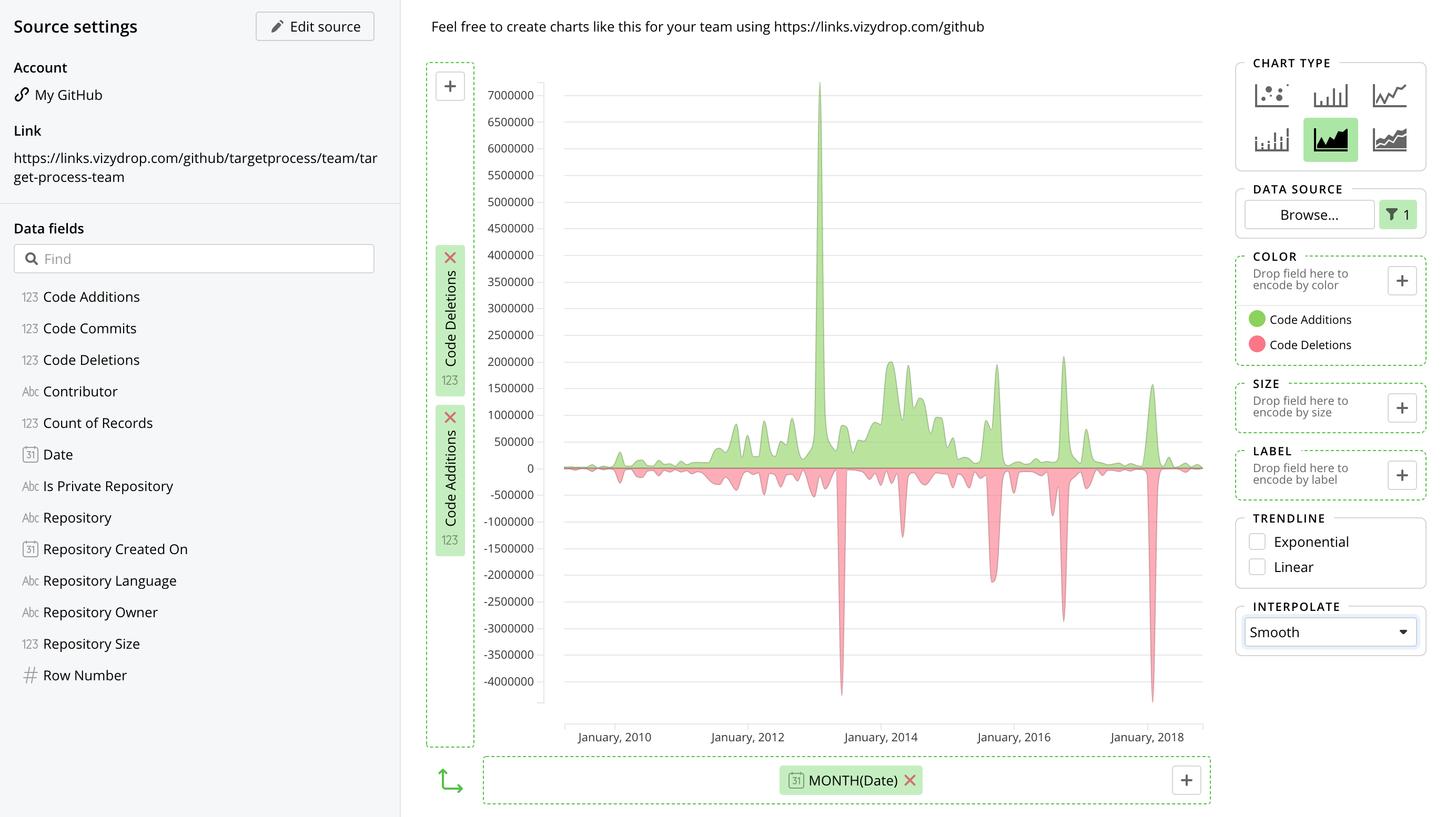Click the Code Additions green color swatch
The width and height of the screenshot is (1456, 817).
point(1257,319)
